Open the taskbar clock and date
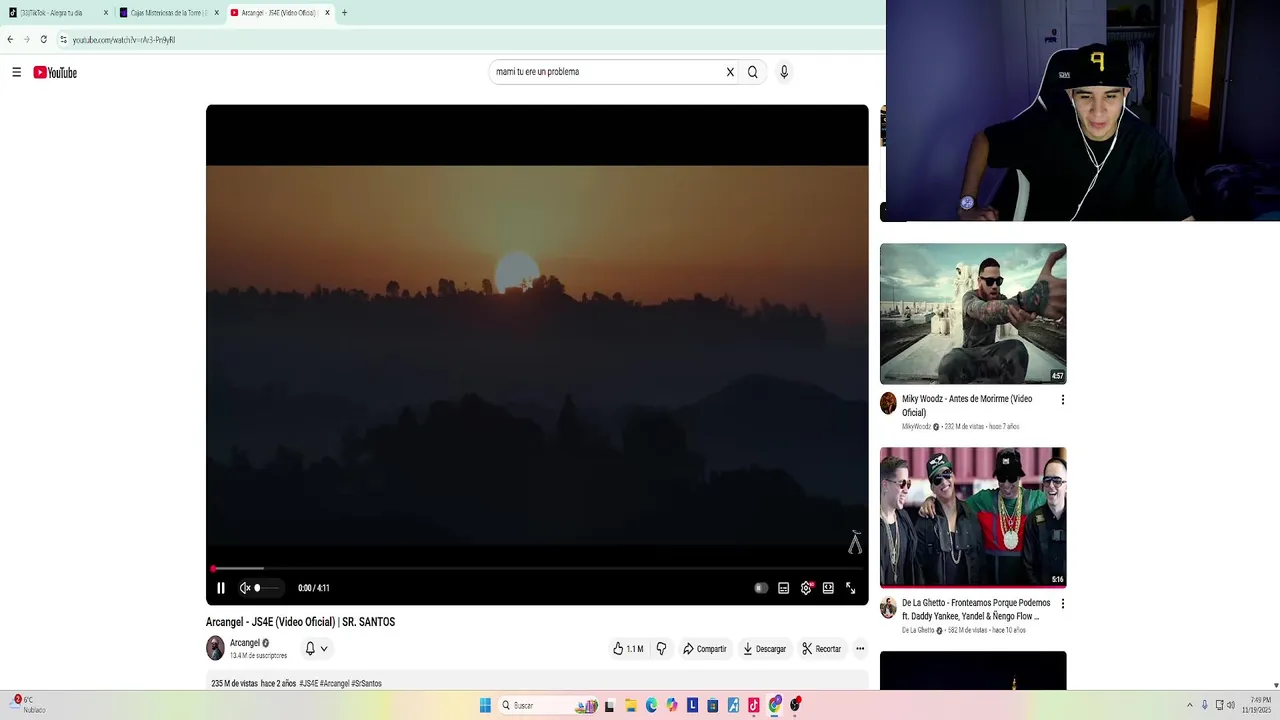Image resolution: width=1280 pixels, height=720 pixels. point(1259,706)
